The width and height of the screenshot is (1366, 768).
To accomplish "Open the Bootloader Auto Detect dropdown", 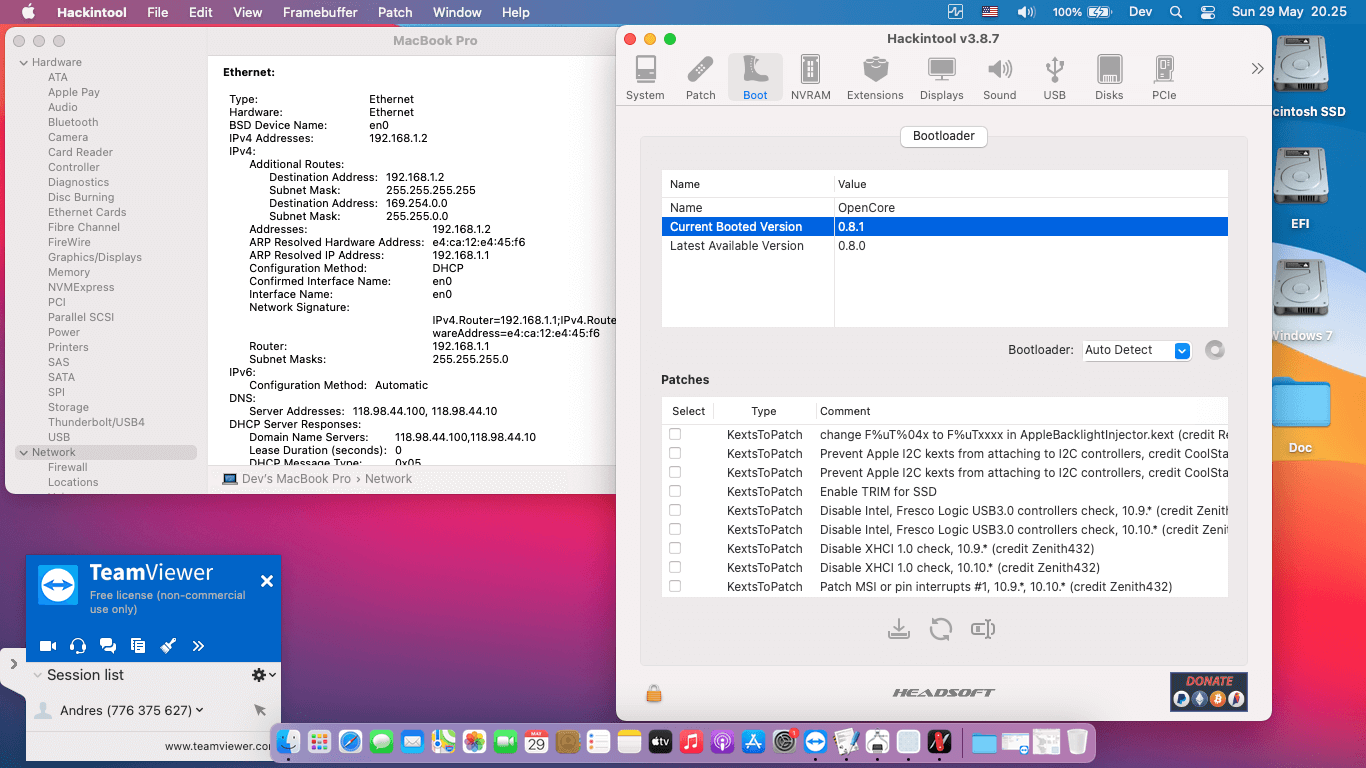I will click(x=1137, y=350).
